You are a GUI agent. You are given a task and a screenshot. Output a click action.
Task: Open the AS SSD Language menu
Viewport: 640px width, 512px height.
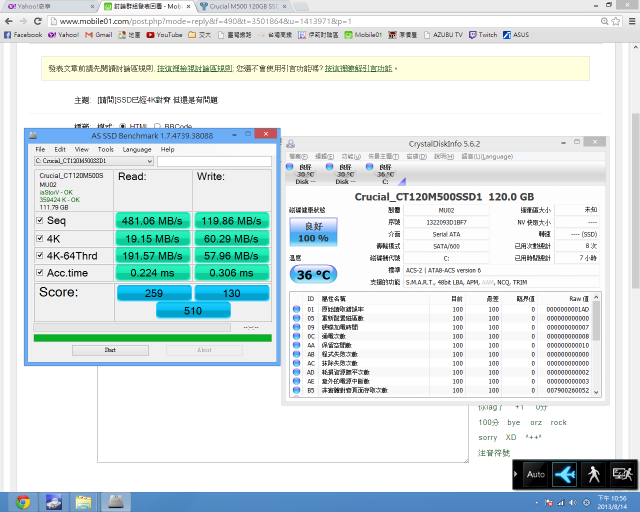click(x=137, y=149)
